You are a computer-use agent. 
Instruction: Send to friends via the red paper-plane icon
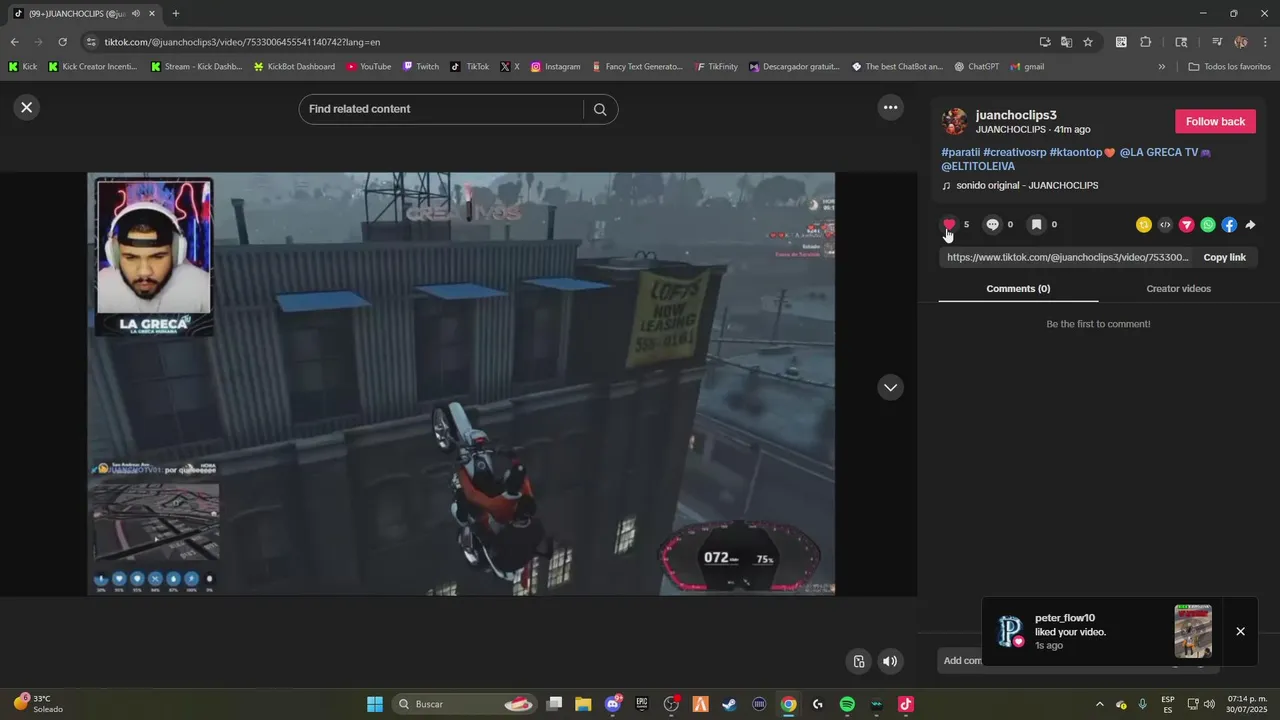[x=1186, y=225]
